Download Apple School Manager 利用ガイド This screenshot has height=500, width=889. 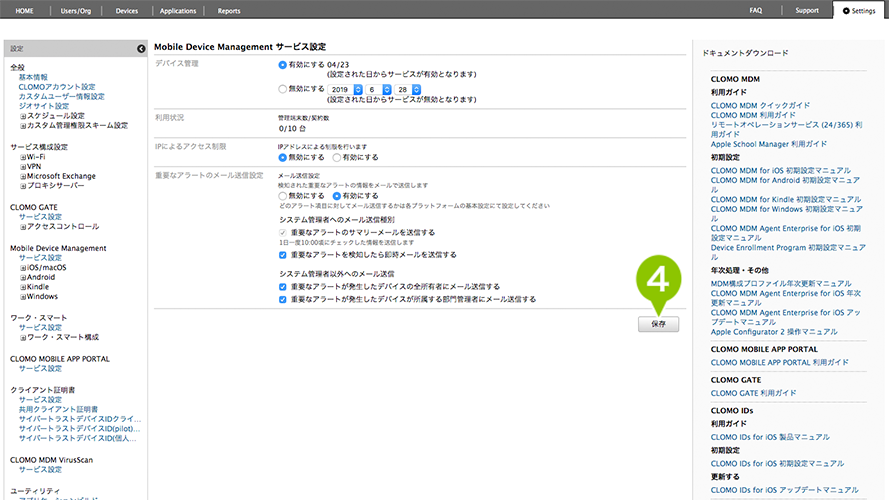(x=769, y=144)
